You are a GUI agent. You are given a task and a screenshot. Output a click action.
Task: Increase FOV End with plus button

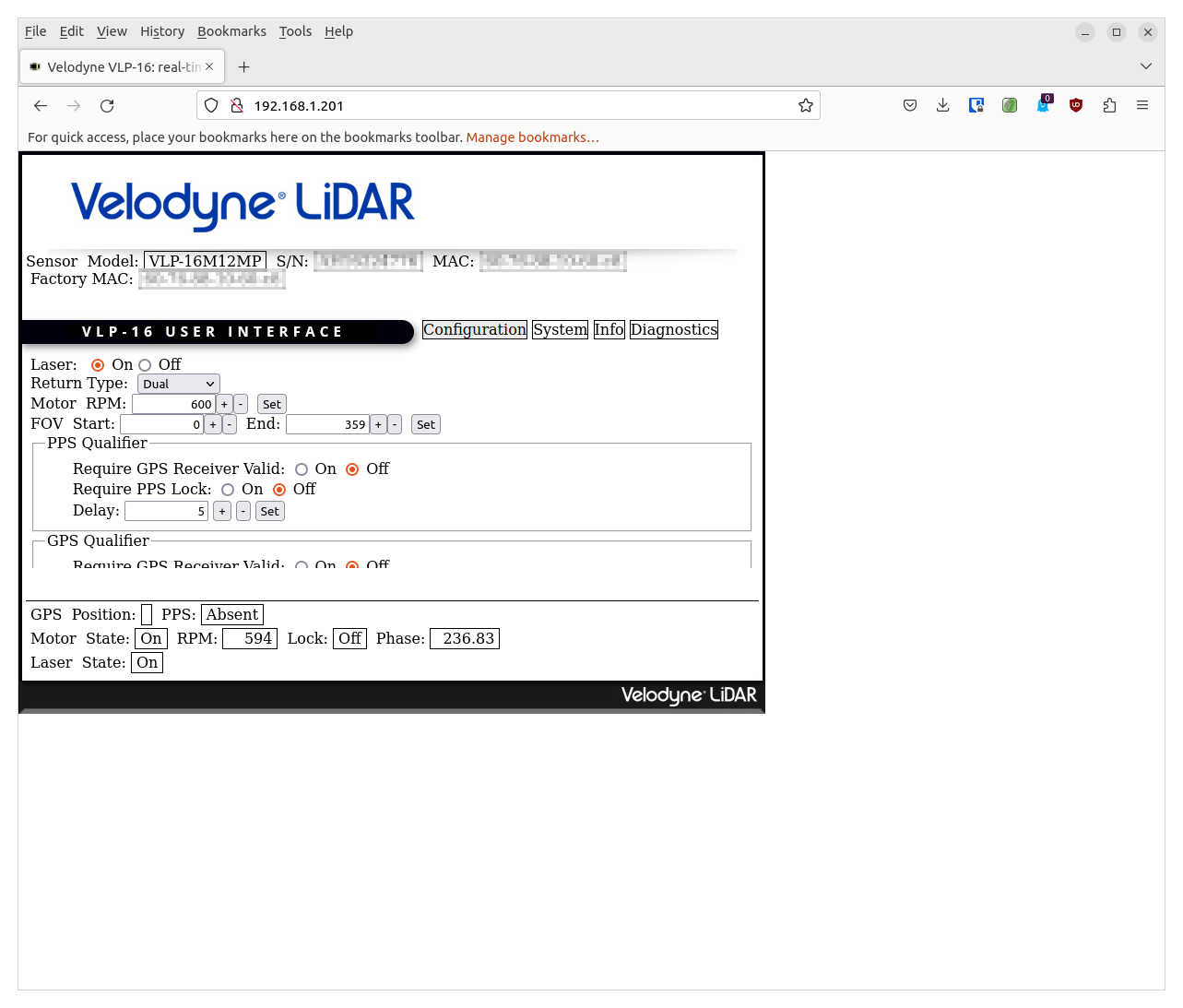(378, 424)
